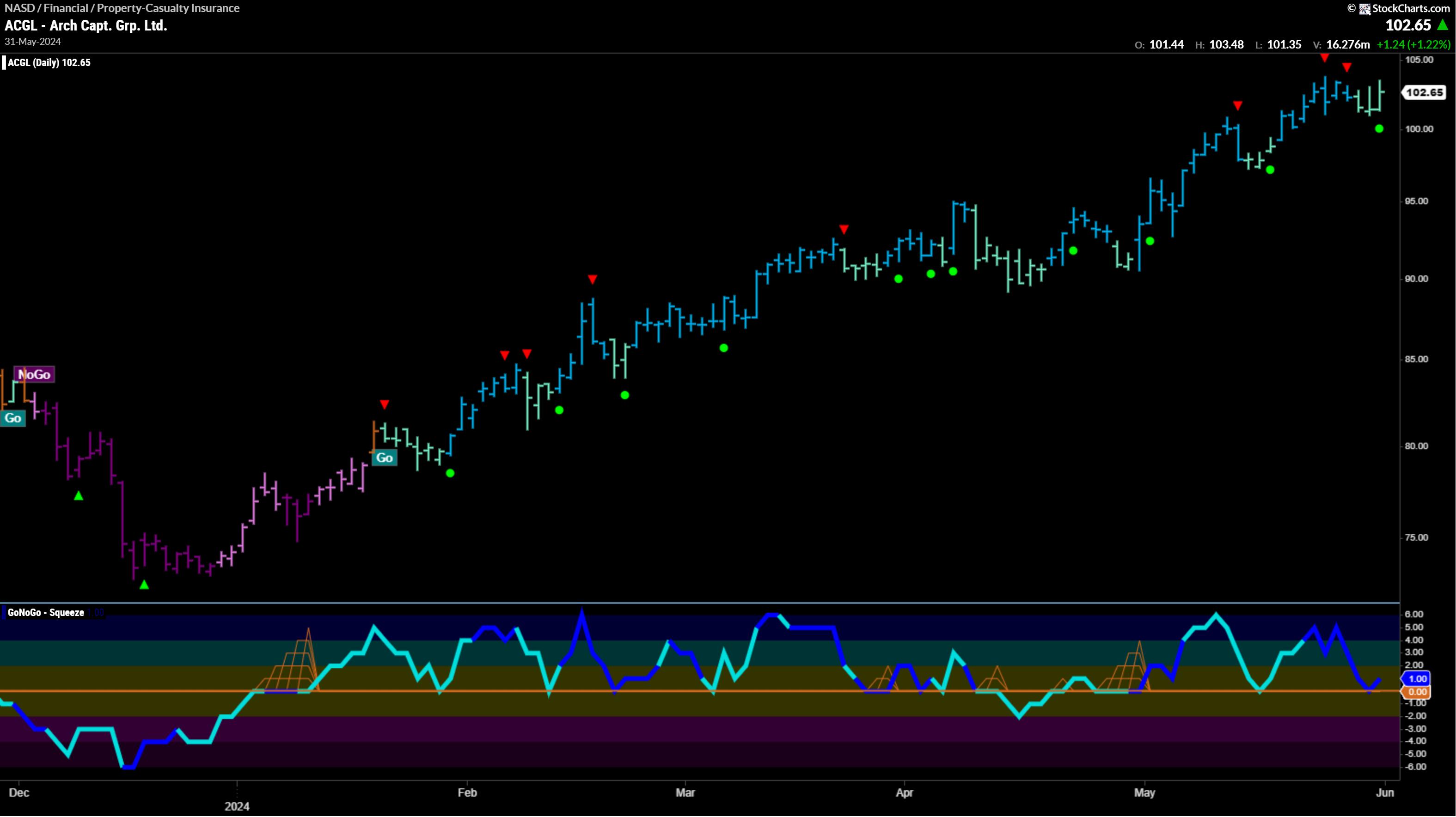Click the ACGL (Daily) 102.65 legend label
1456x817 pixels.
pos(49,63)
